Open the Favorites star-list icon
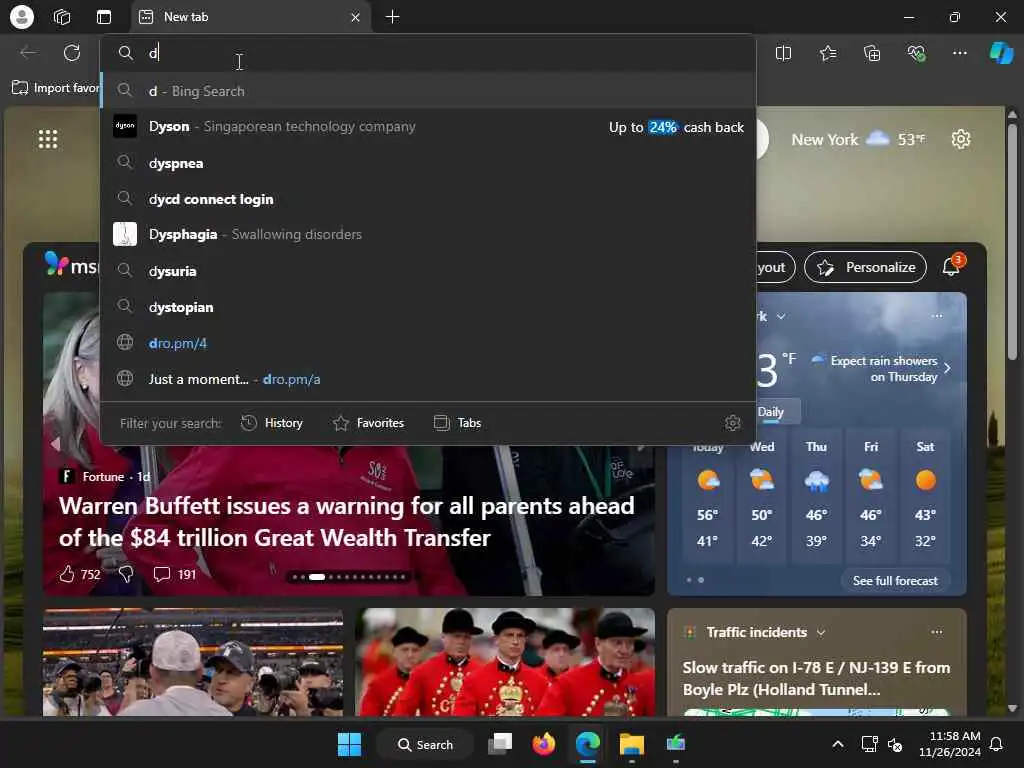1024x768 pixels. pyautogui.click(x=828, y=53)
